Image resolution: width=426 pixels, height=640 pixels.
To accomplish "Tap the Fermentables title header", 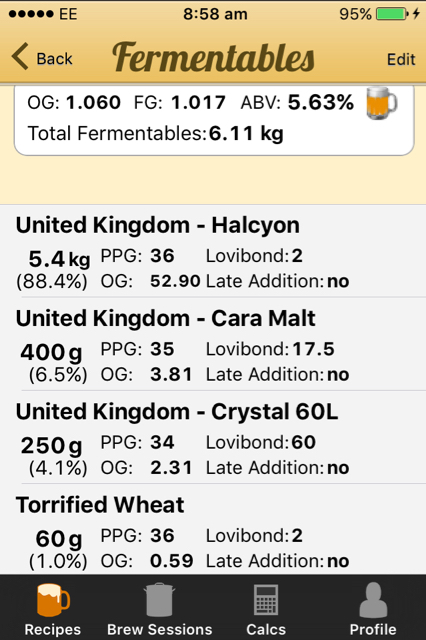I will pos(213,58).
